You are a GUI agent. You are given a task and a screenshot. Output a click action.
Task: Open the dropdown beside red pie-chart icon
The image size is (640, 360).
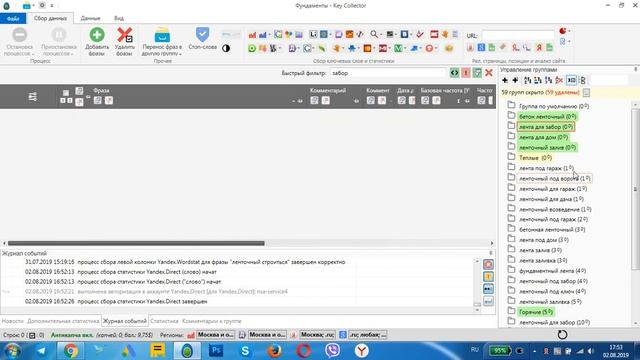(x=569, y=31)
